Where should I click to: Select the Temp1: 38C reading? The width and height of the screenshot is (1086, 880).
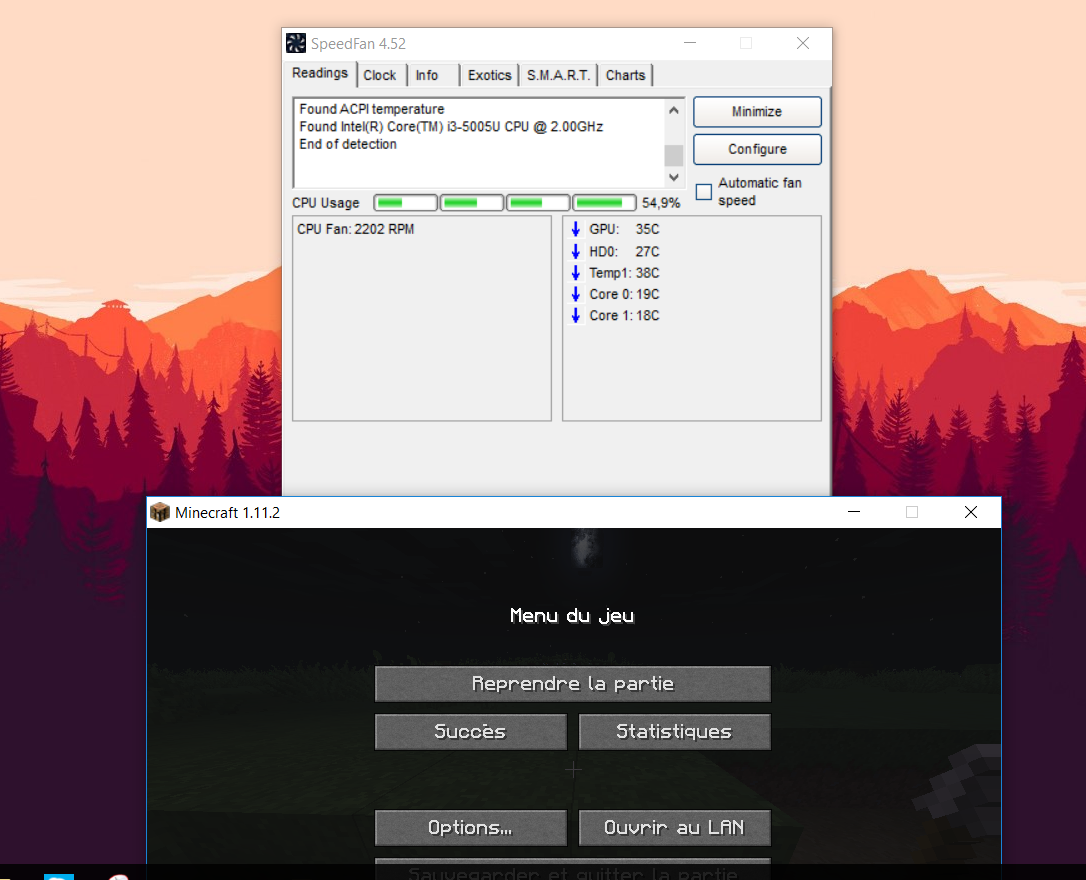(x=624, y=273)
